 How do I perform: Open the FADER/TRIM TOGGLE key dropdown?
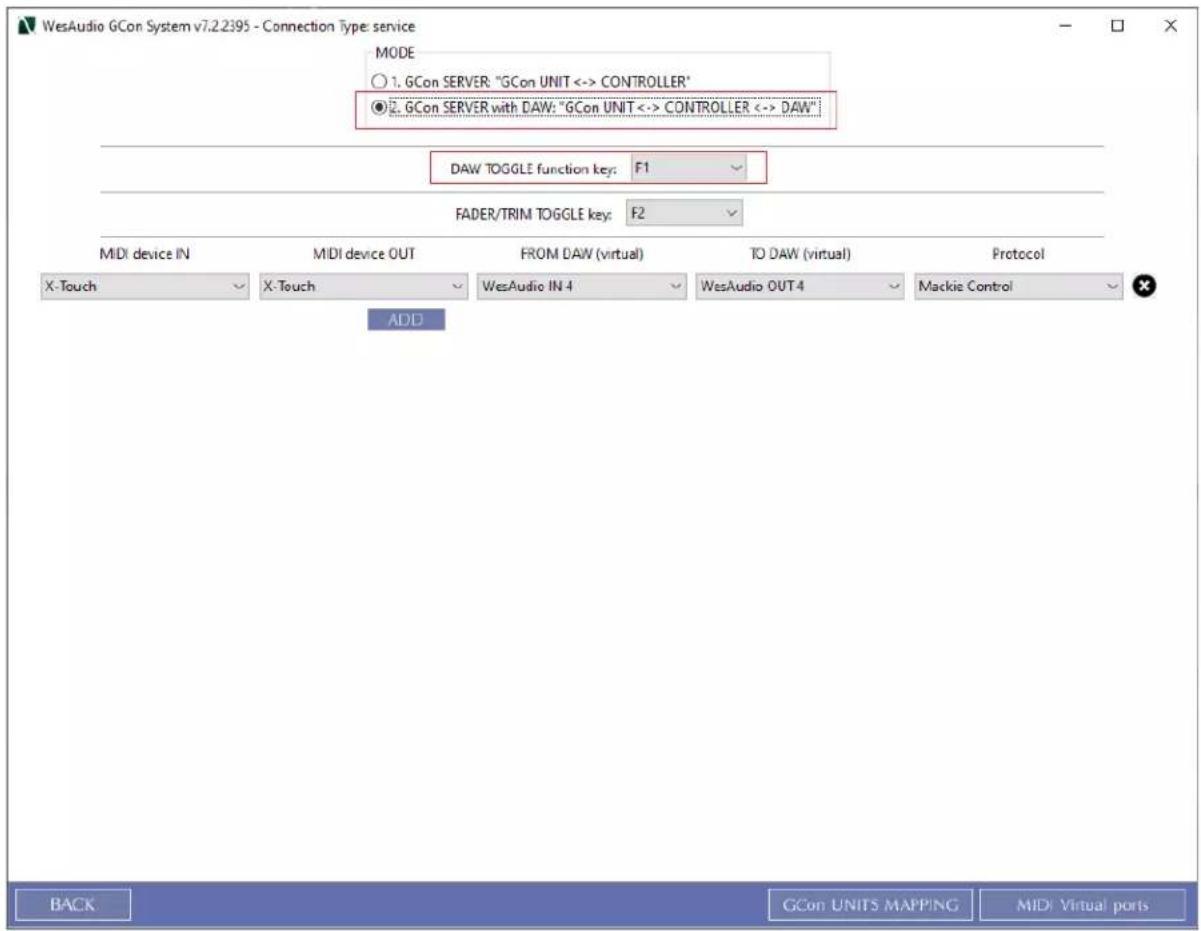point(684,213)
